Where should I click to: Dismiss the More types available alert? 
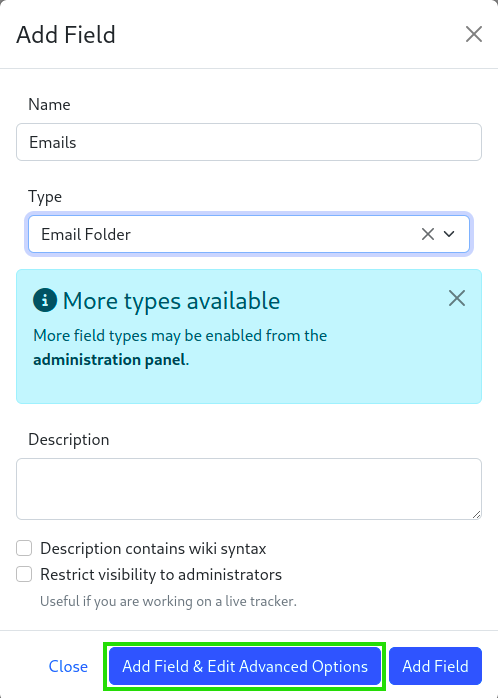pos(457,298)
